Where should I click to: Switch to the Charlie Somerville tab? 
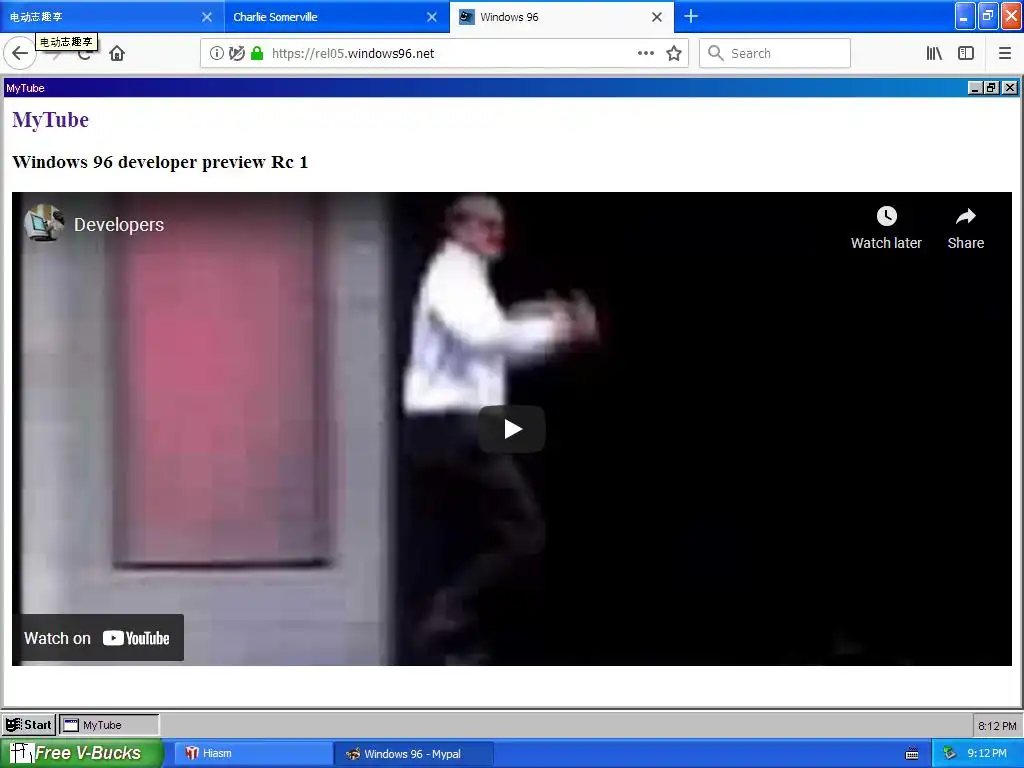point(337,17)
